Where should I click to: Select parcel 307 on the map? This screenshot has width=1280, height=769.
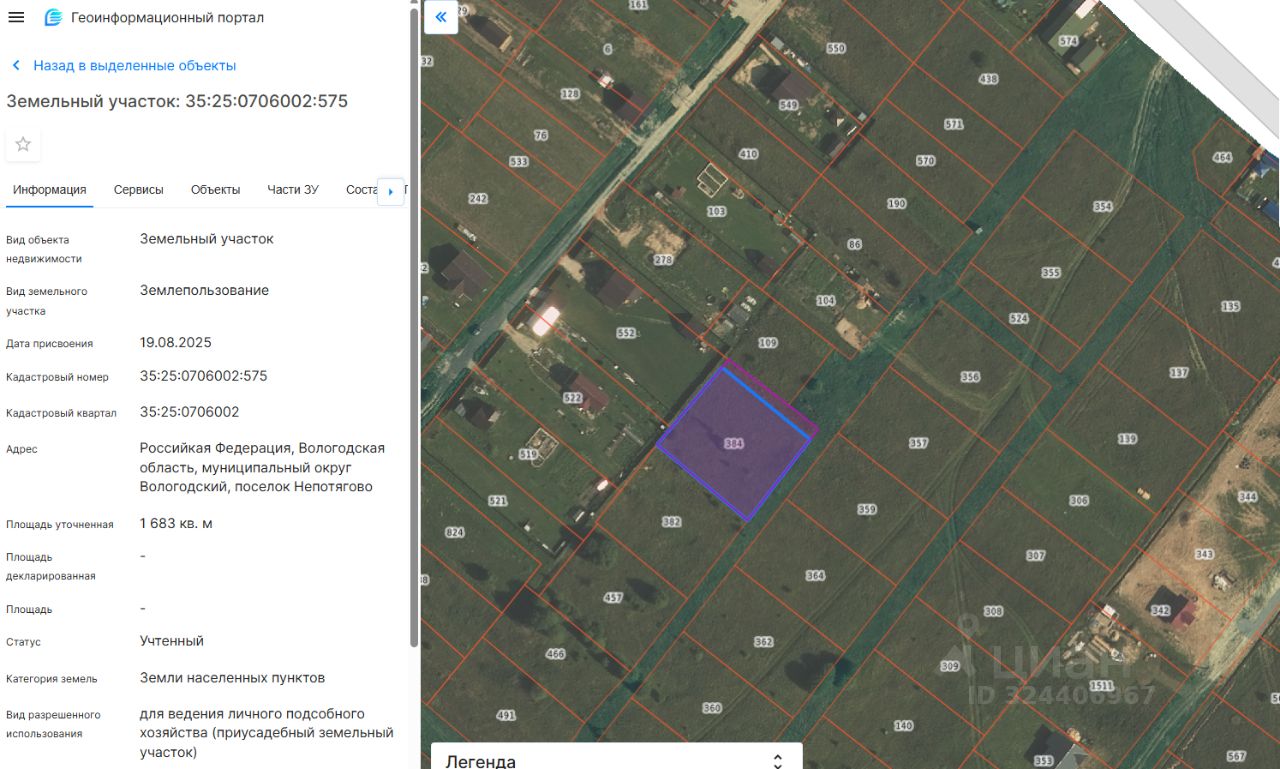1035,556
